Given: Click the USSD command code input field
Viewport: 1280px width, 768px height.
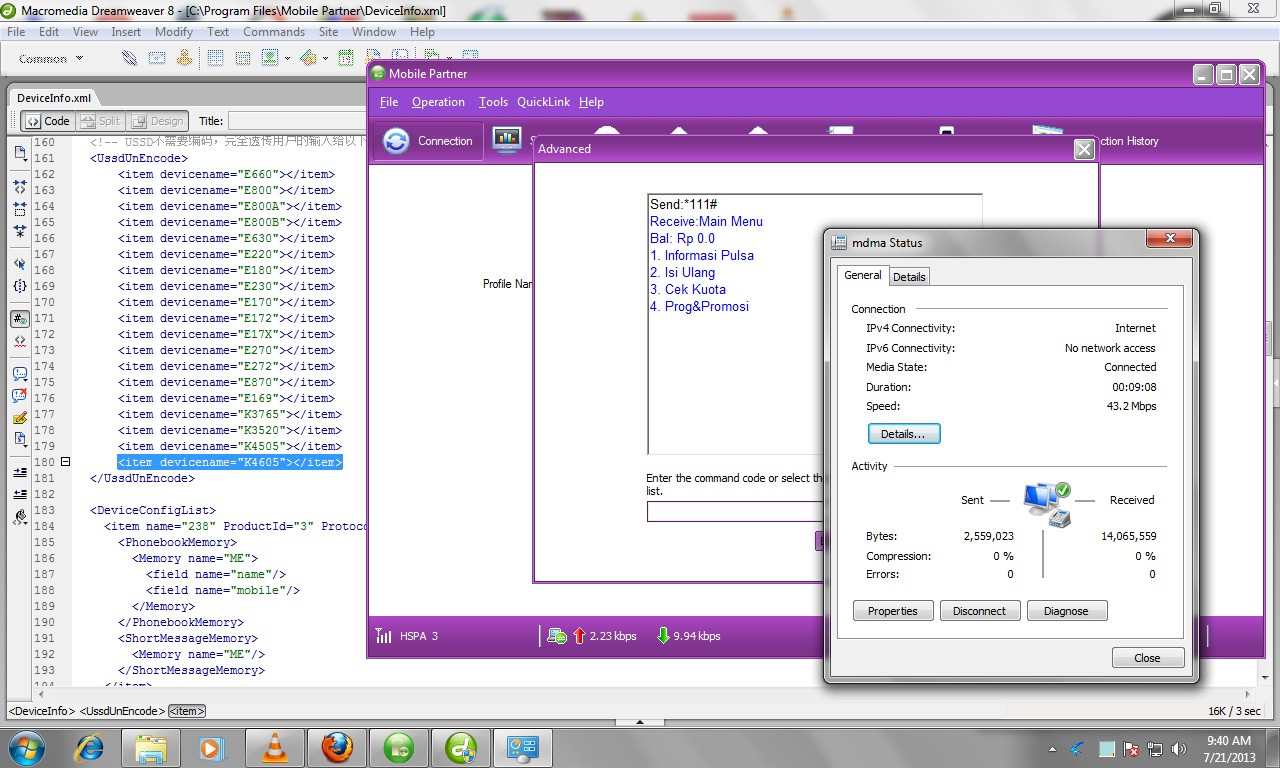Looking at the screenshot, I should click(x=734, y=512).
